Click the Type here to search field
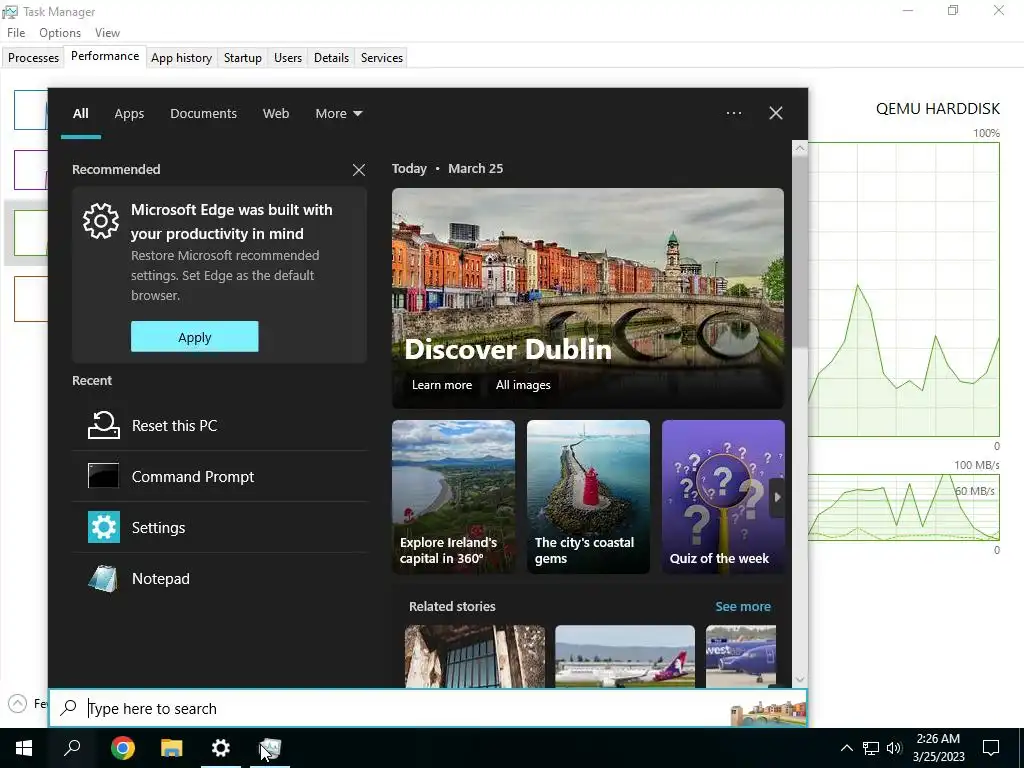1024x768 pixels. coord(428,708)
